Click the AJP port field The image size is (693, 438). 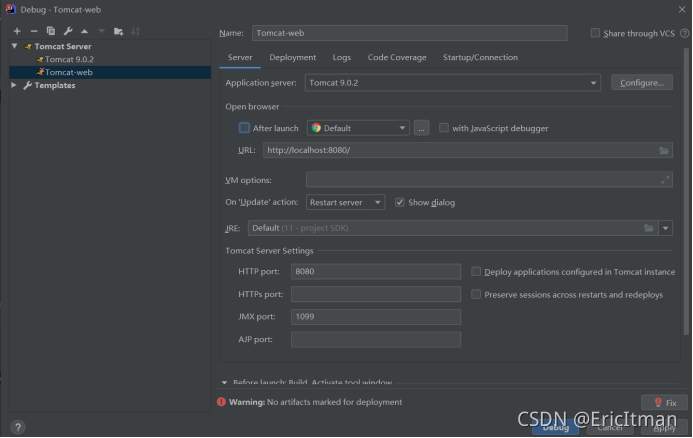376,339
